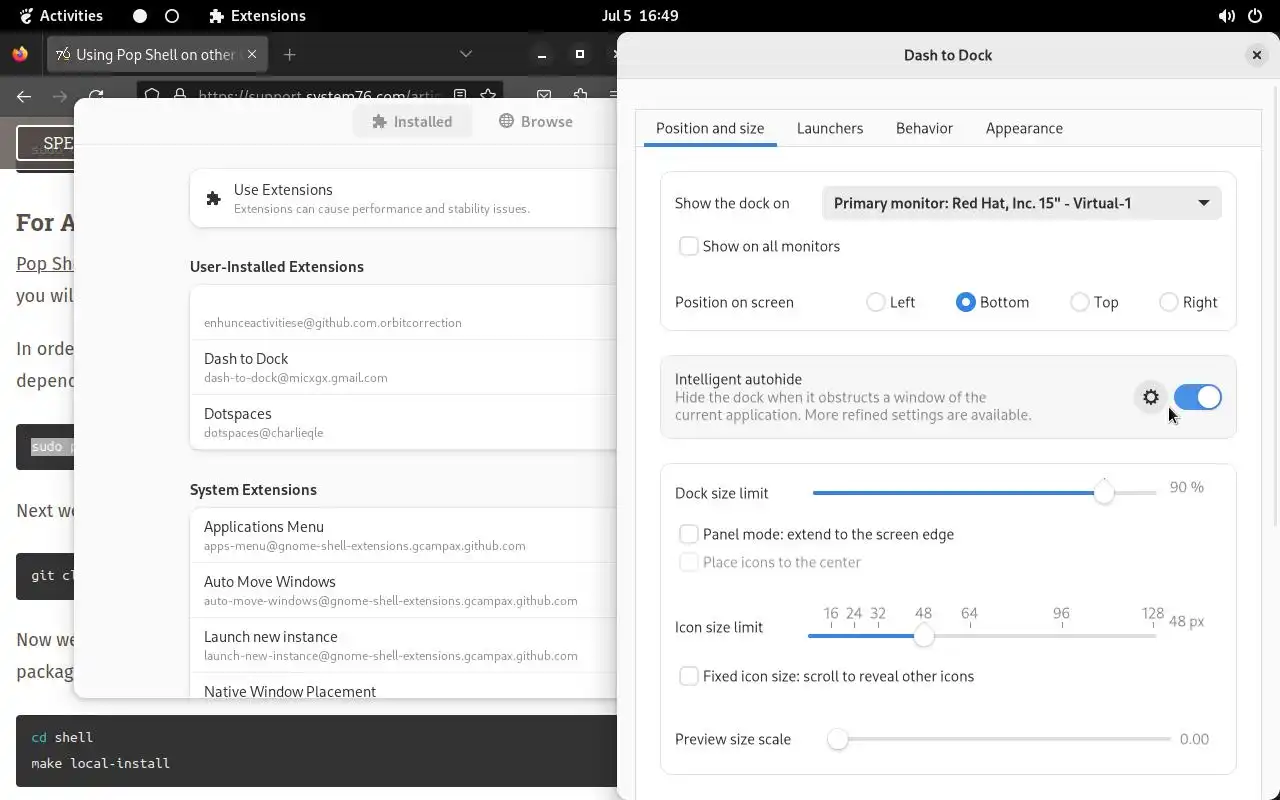Select the Top position radio button

(x=1080, y=302)
